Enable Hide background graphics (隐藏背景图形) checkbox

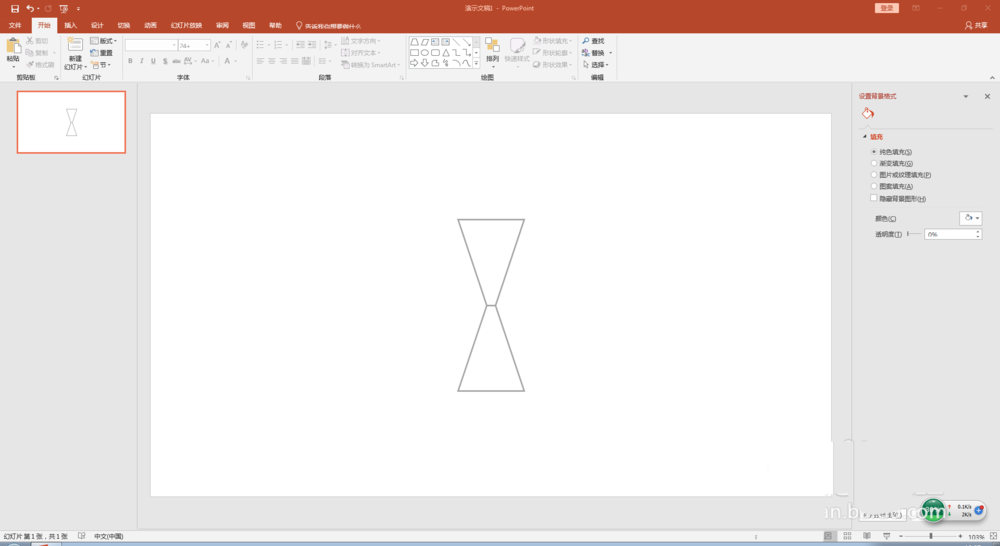tap(874, 198)
